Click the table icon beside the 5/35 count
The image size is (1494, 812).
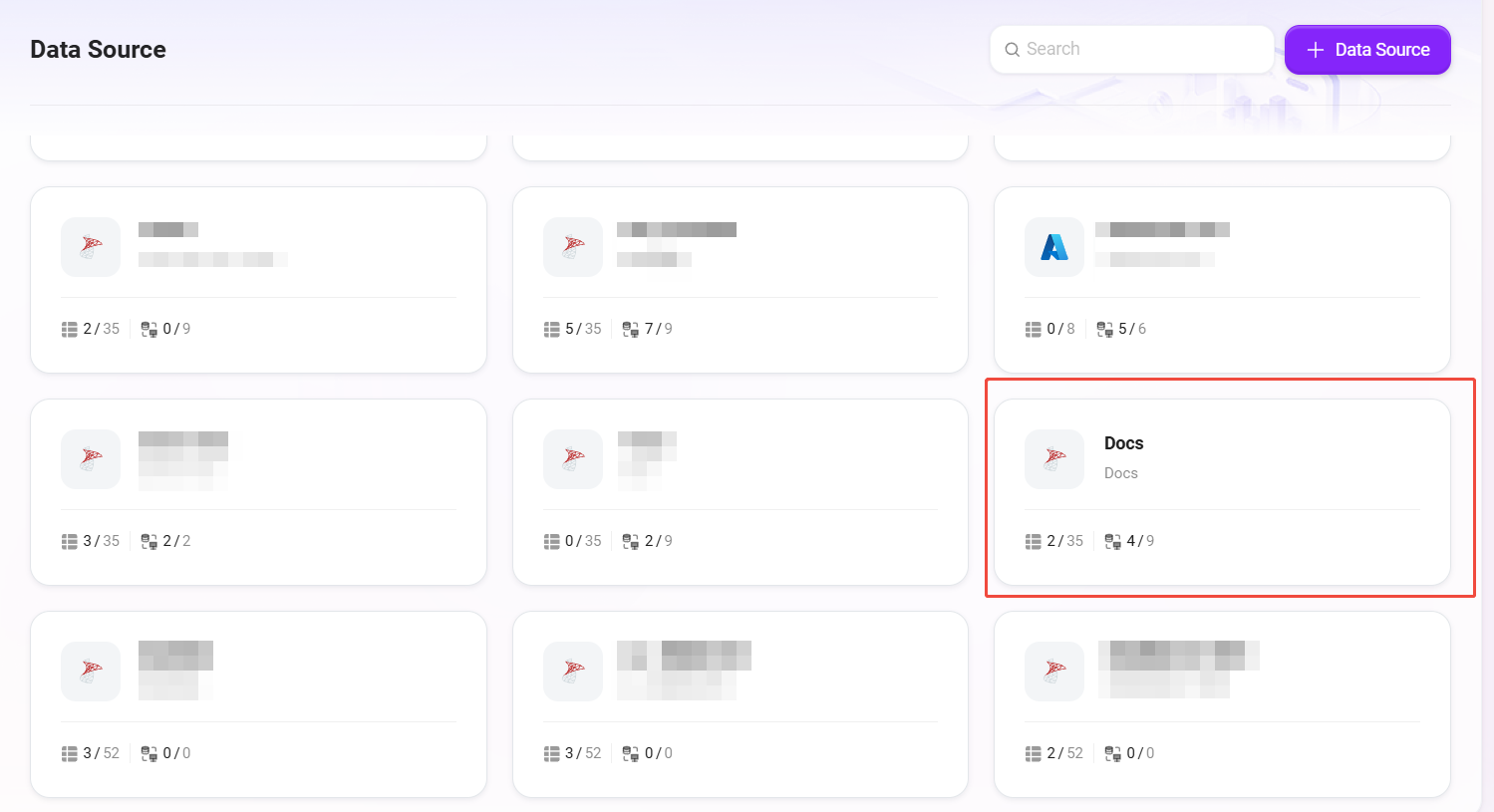click(x=551, y=329)
